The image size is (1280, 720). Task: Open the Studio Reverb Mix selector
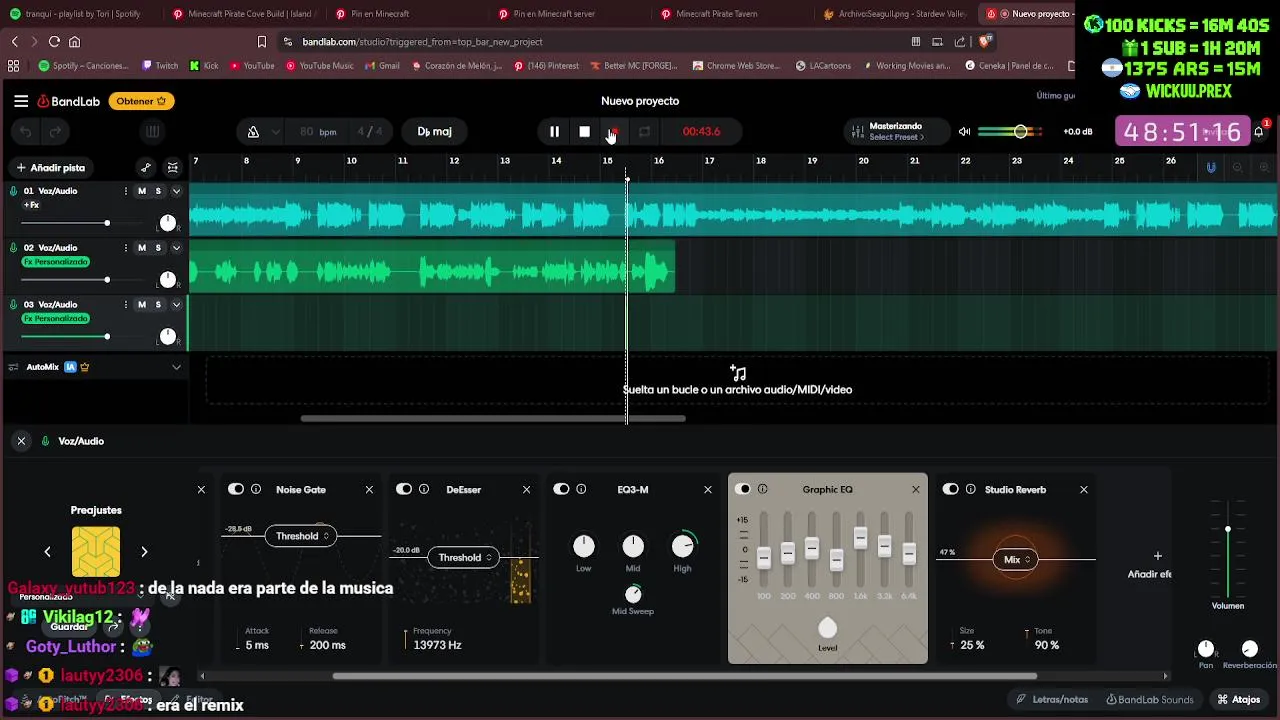[1016, 560]
